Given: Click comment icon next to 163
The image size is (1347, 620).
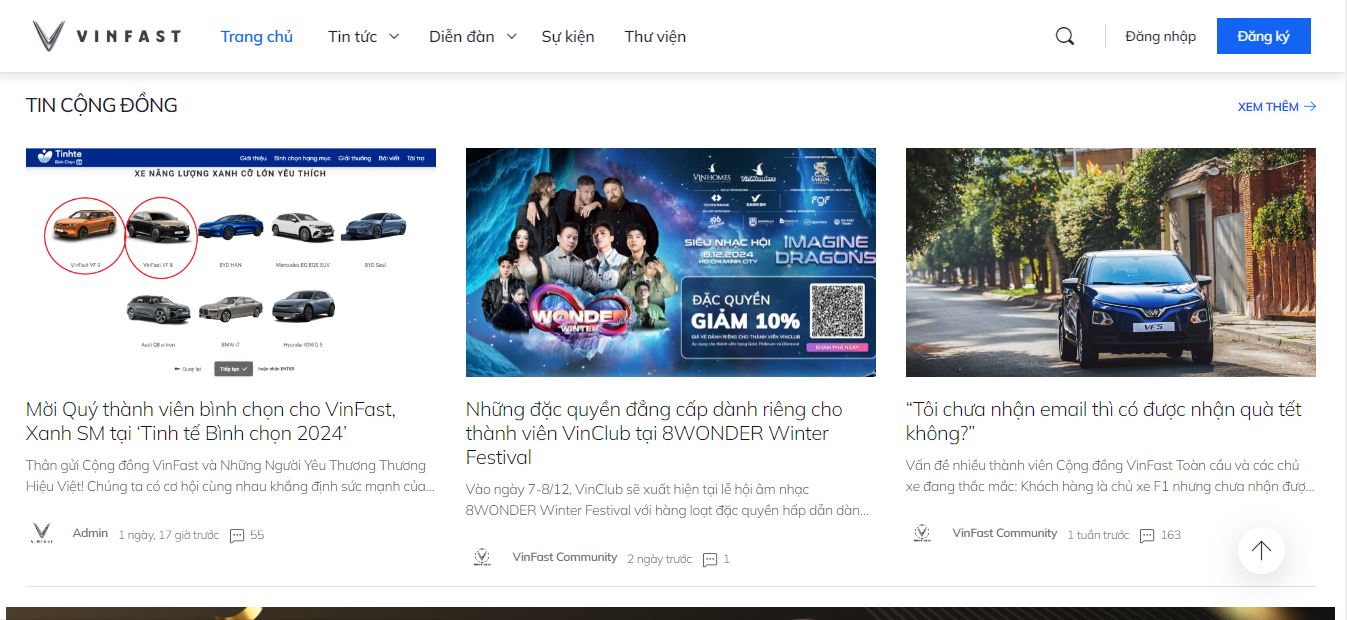Looking at the screenshot, I should tap(1147, 536).
